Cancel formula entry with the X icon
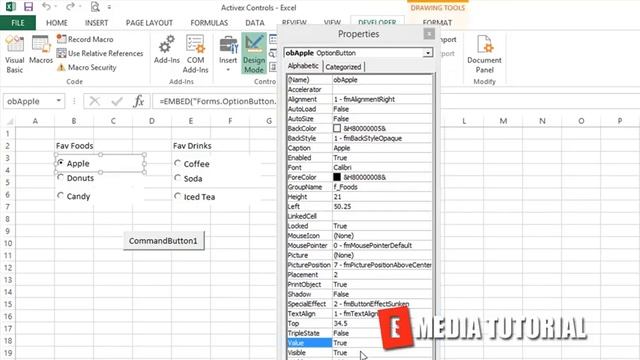Image resolution: width=640 pixels, height=360 pixels. tap(94, 101)
